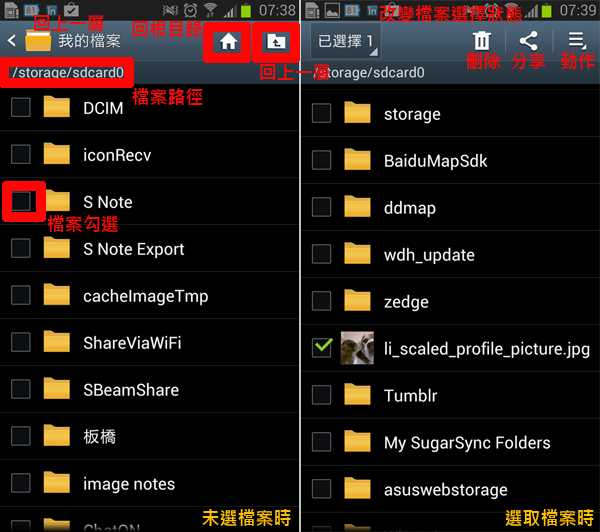Tick the checkbox next to ShareViaWiFi
This screenshot has height=532, width=600.
(x=21, y=342)
